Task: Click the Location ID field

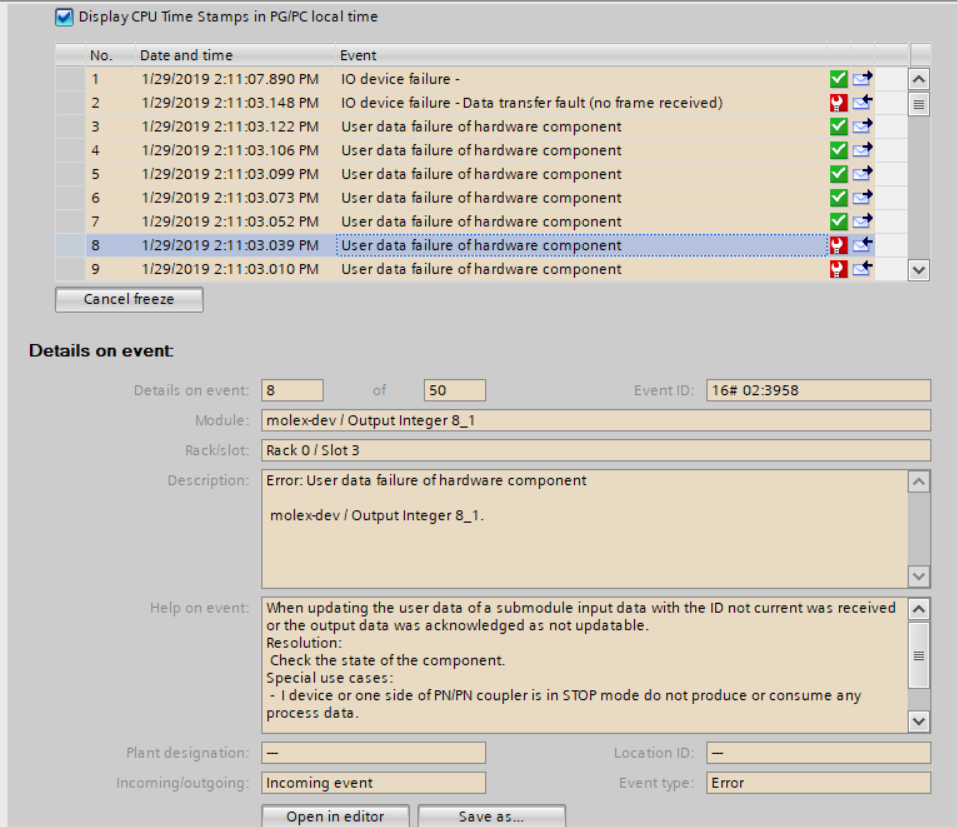Action: point(818,753)
